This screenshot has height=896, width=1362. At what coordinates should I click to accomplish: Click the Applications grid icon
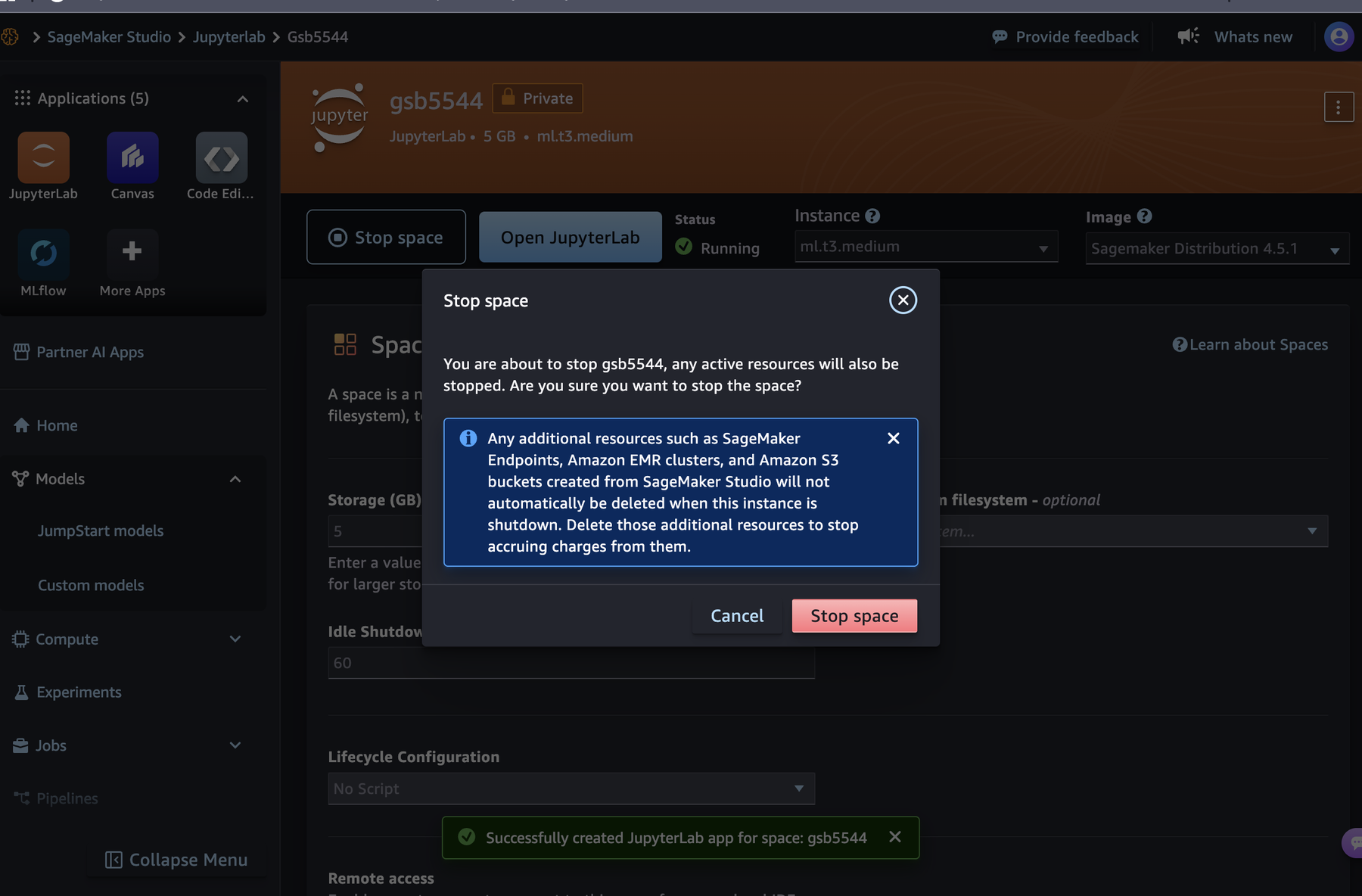click(23, 98)
